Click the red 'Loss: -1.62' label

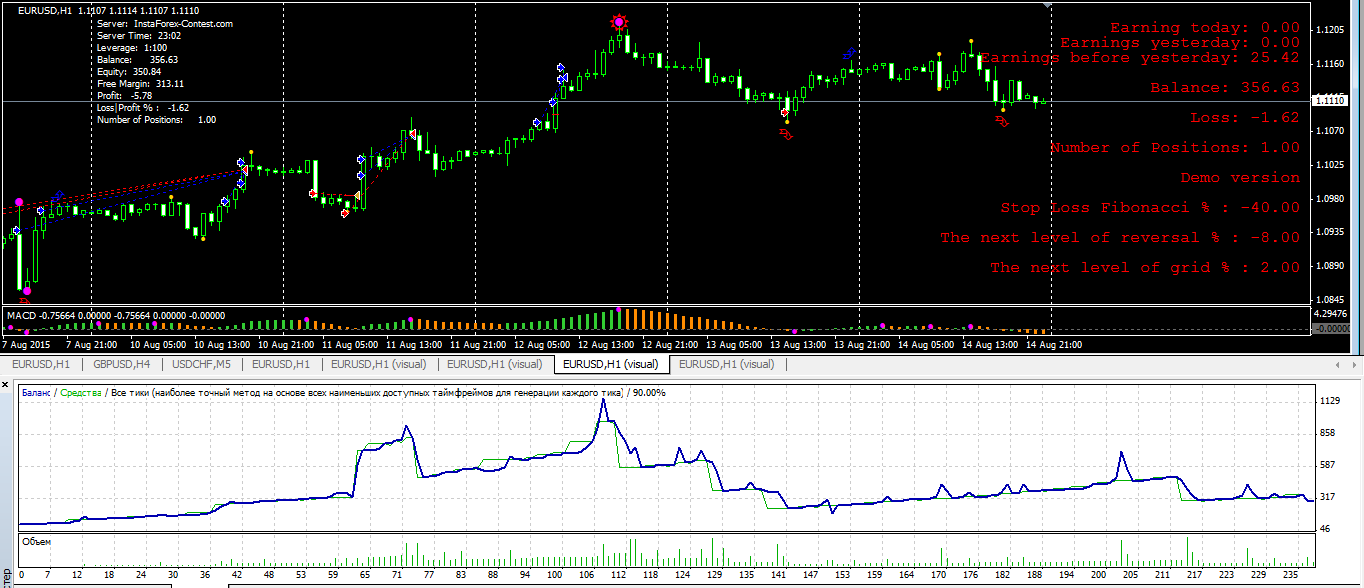(x=1245, y=118)
